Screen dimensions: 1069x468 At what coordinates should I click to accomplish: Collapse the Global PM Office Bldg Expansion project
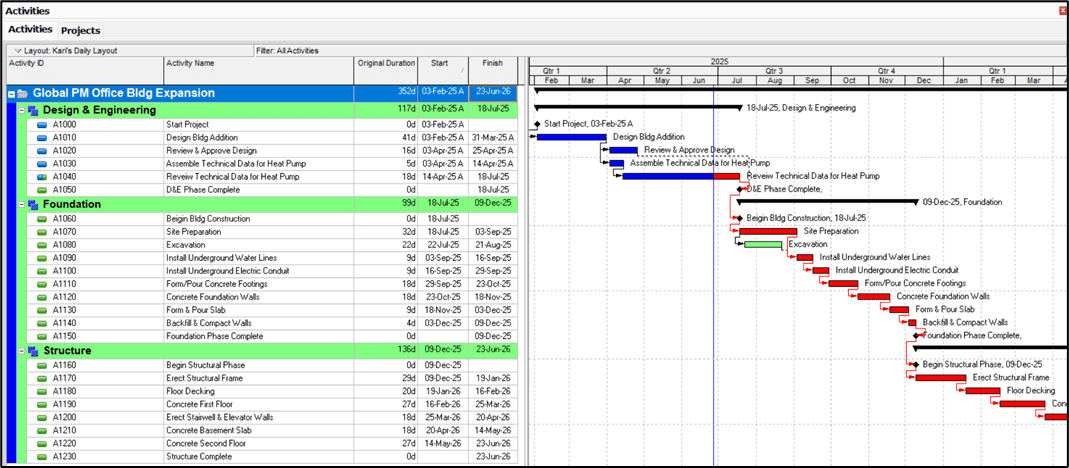click(x=11, y=93)
